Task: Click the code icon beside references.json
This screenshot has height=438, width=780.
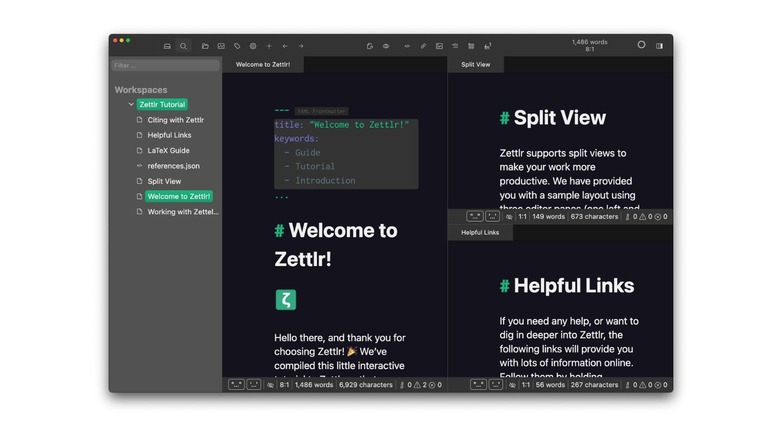Action: pos(139,166)
